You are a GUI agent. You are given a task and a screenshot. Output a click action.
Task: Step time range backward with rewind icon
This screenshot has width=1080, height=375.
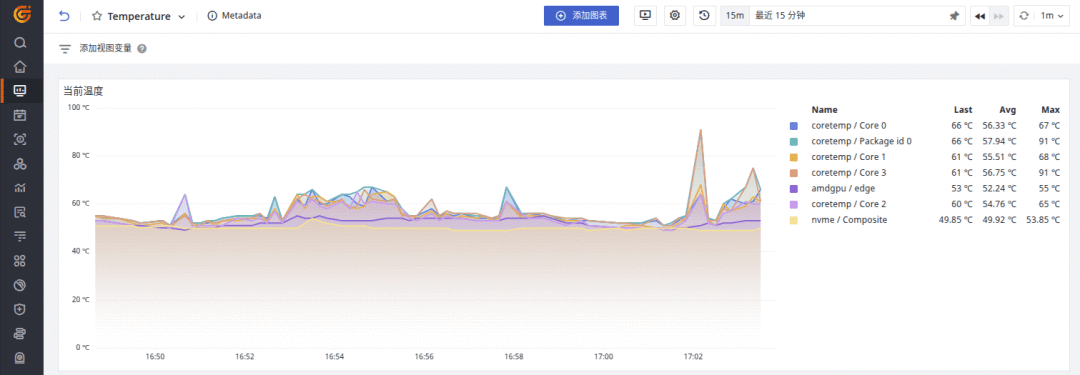coord(980,16)
